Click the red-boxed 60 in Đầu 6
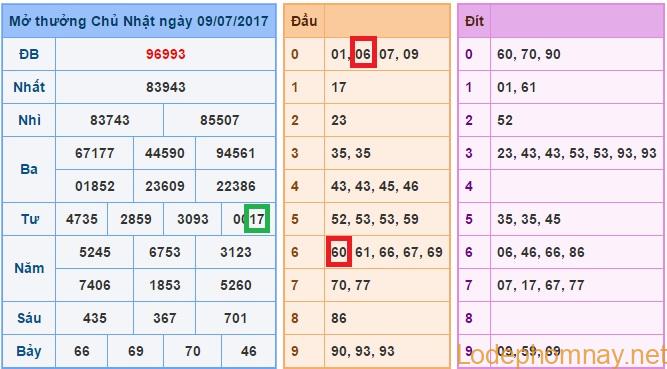The width and height of the screenshot is (667, 369). tap(339, 252)
